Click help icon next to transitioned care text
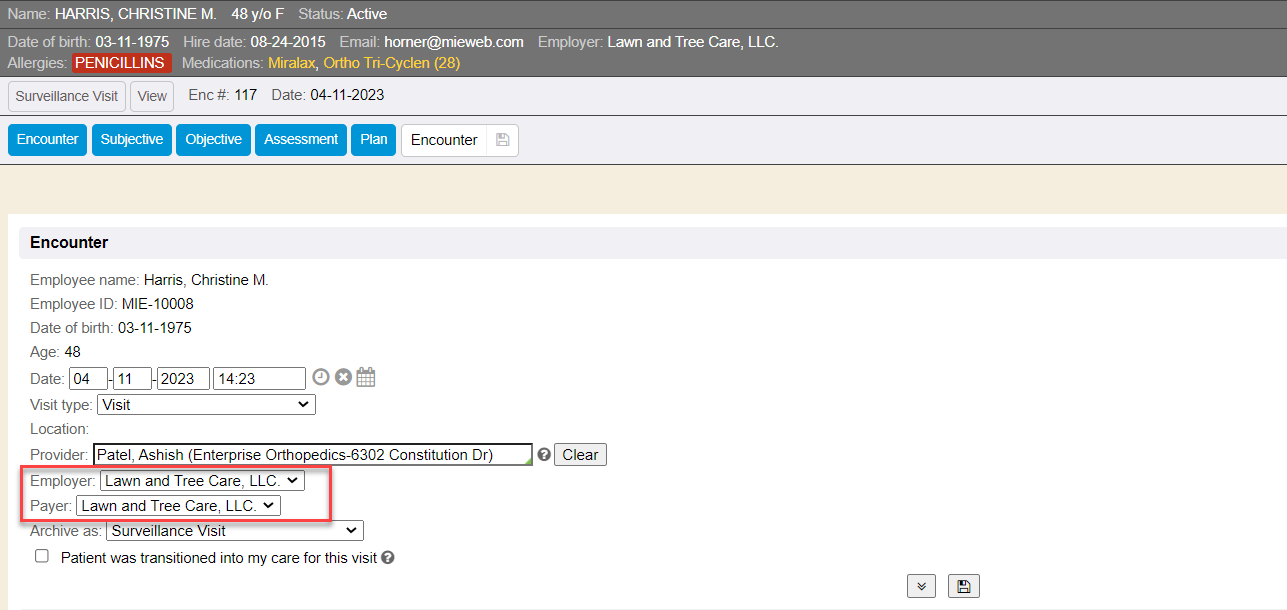1287x610 pixels. pos(388,558)
